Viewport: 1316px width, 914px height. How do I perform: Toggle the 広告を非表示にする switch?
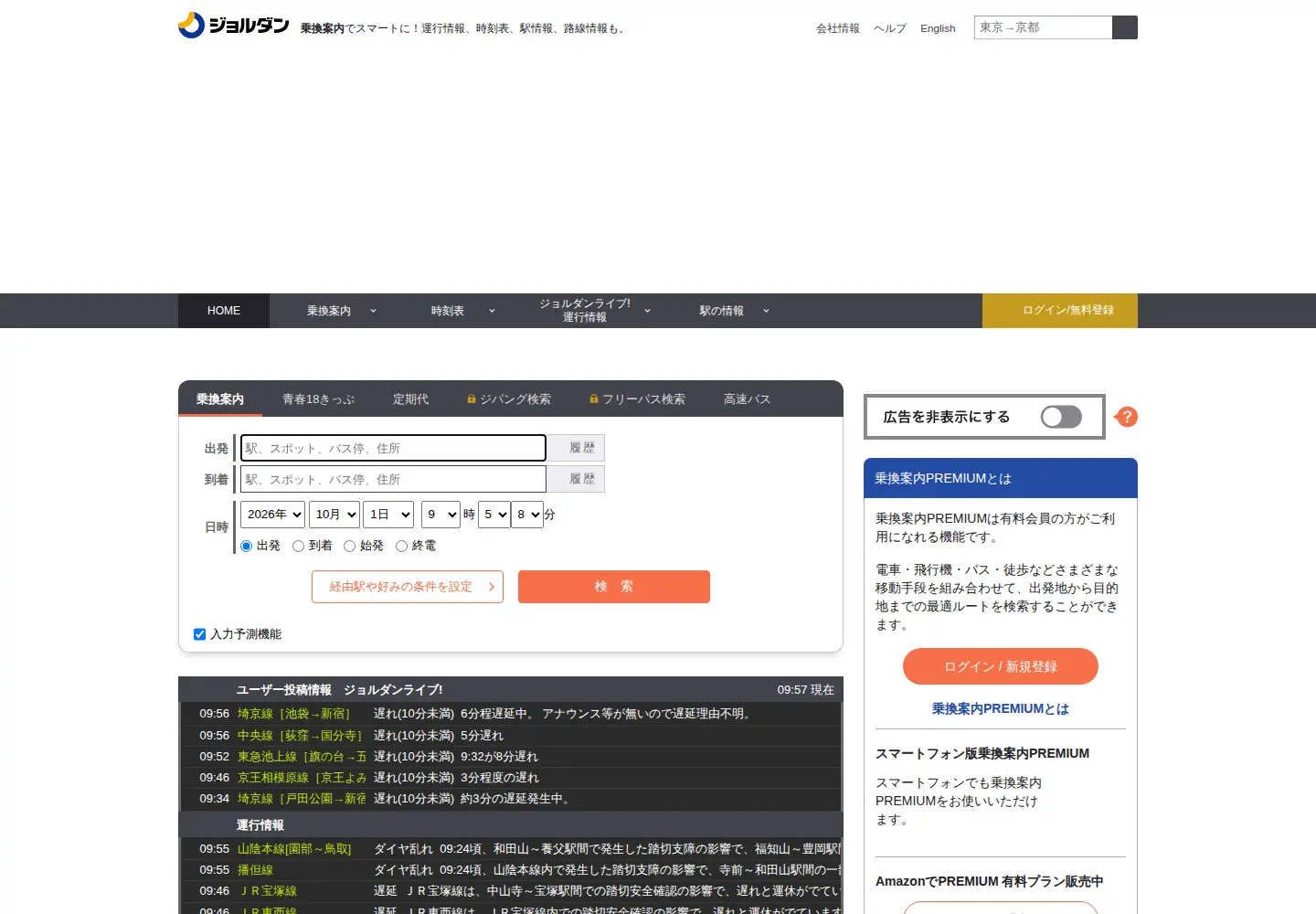pos(1061,417)
